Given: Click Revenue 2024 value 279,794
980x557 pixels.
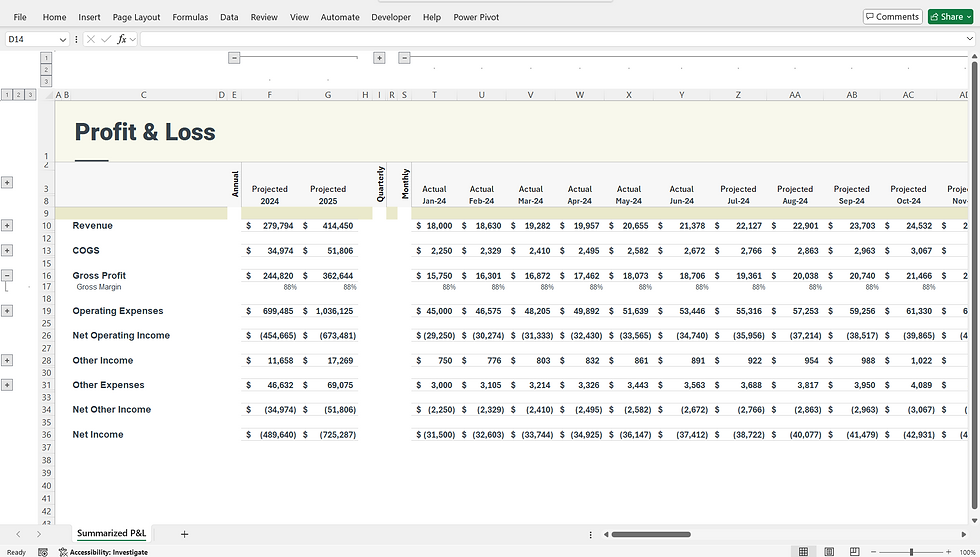Looking at the screenshot, I should (269, 226).
